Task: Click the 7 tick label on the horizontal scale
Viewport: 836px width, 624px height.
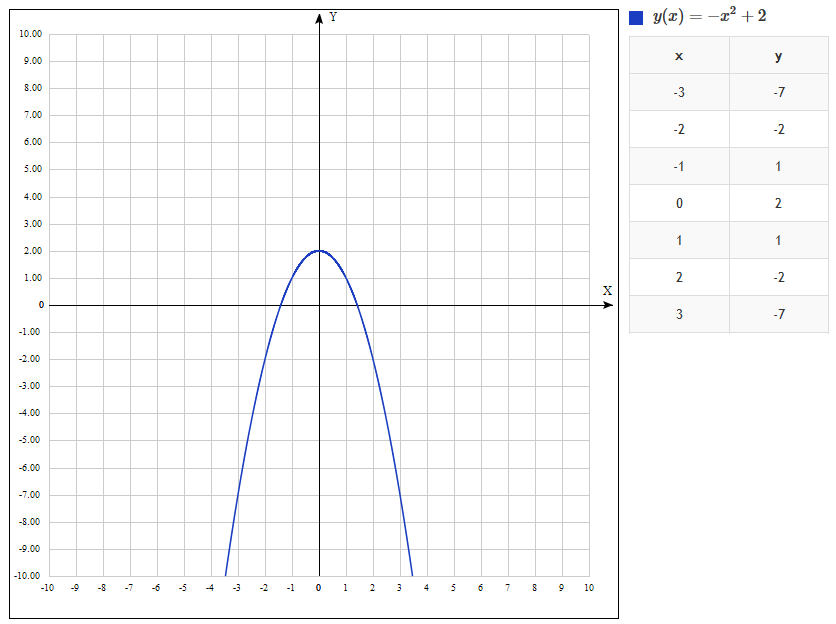Action: click(508, 588)
